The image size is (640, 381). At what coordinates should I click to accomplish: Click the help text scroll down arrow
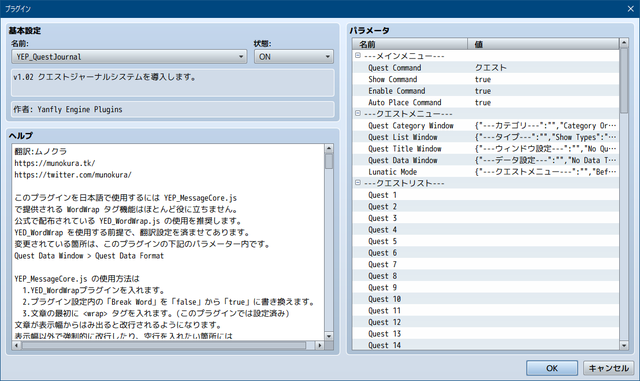point(329,336)
